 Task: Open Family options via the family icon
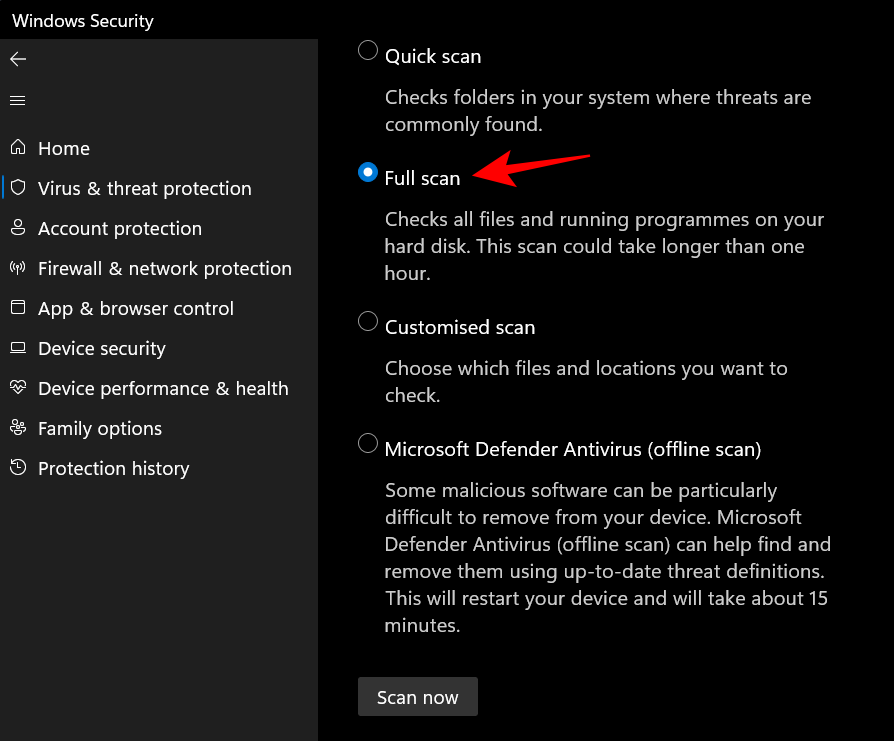(x=18, y=428)
